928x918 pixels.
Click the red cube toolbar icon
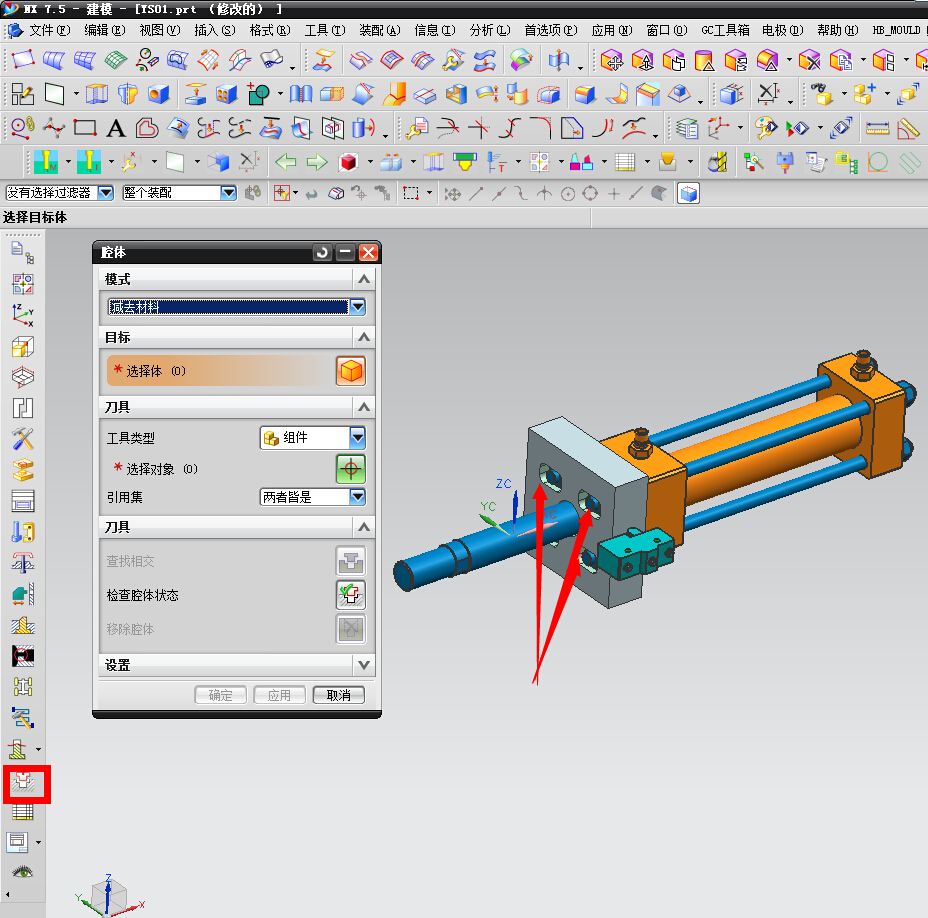click(x=348, y=162)
